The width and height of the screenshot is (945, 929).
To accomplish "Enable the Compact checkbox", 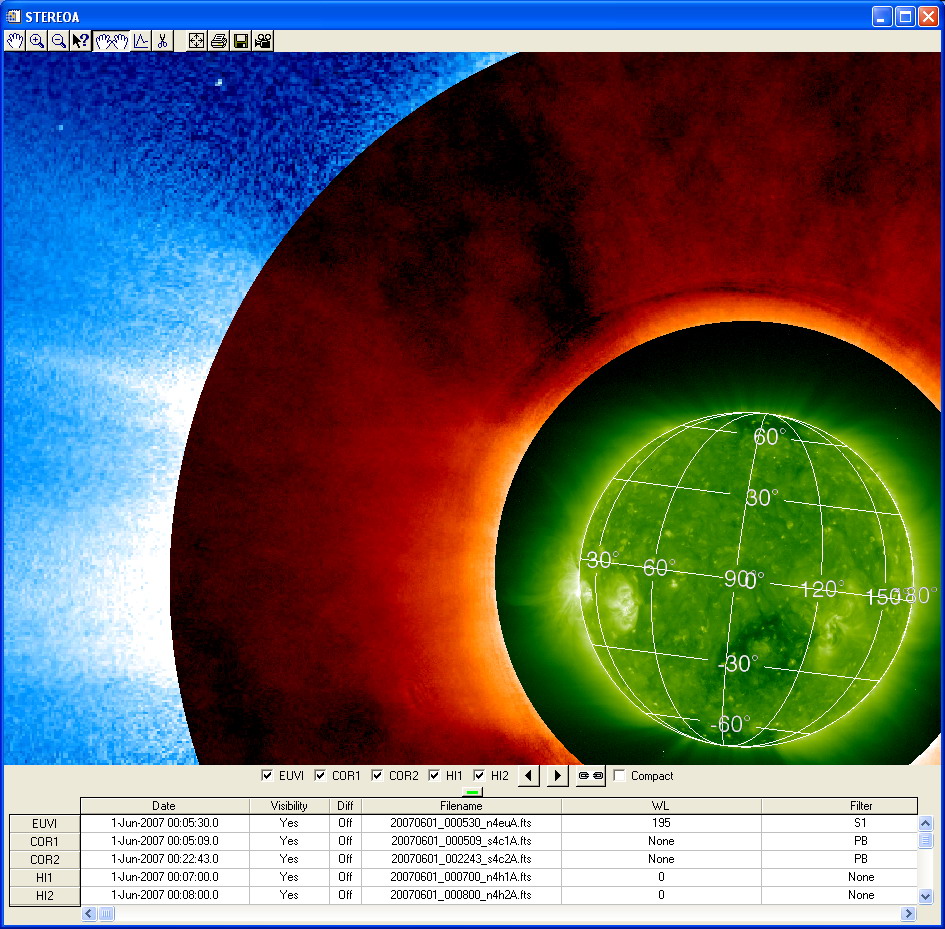I will tap(620, 776).
